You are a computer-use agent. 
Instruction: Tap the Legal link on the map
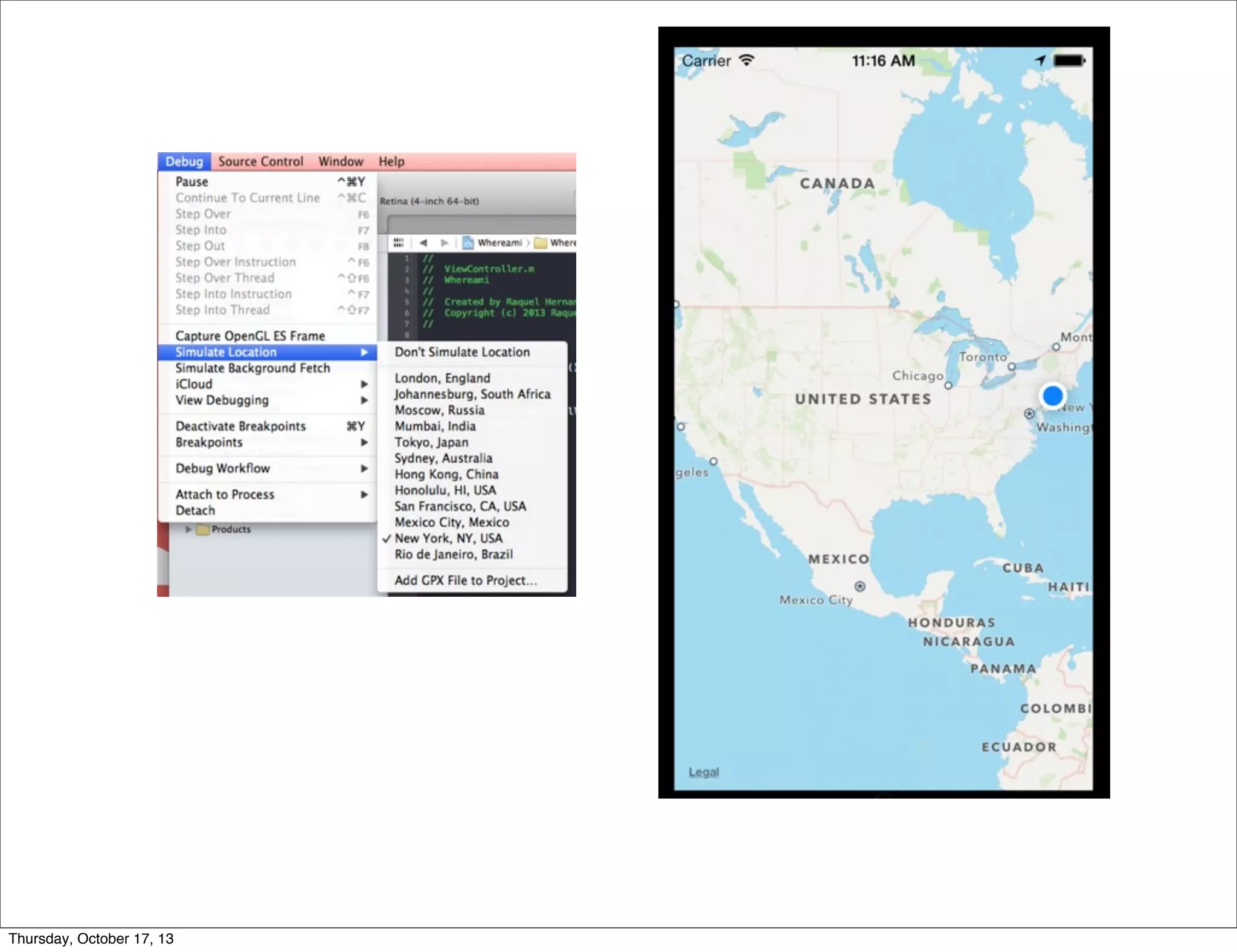tap(704, 772)
